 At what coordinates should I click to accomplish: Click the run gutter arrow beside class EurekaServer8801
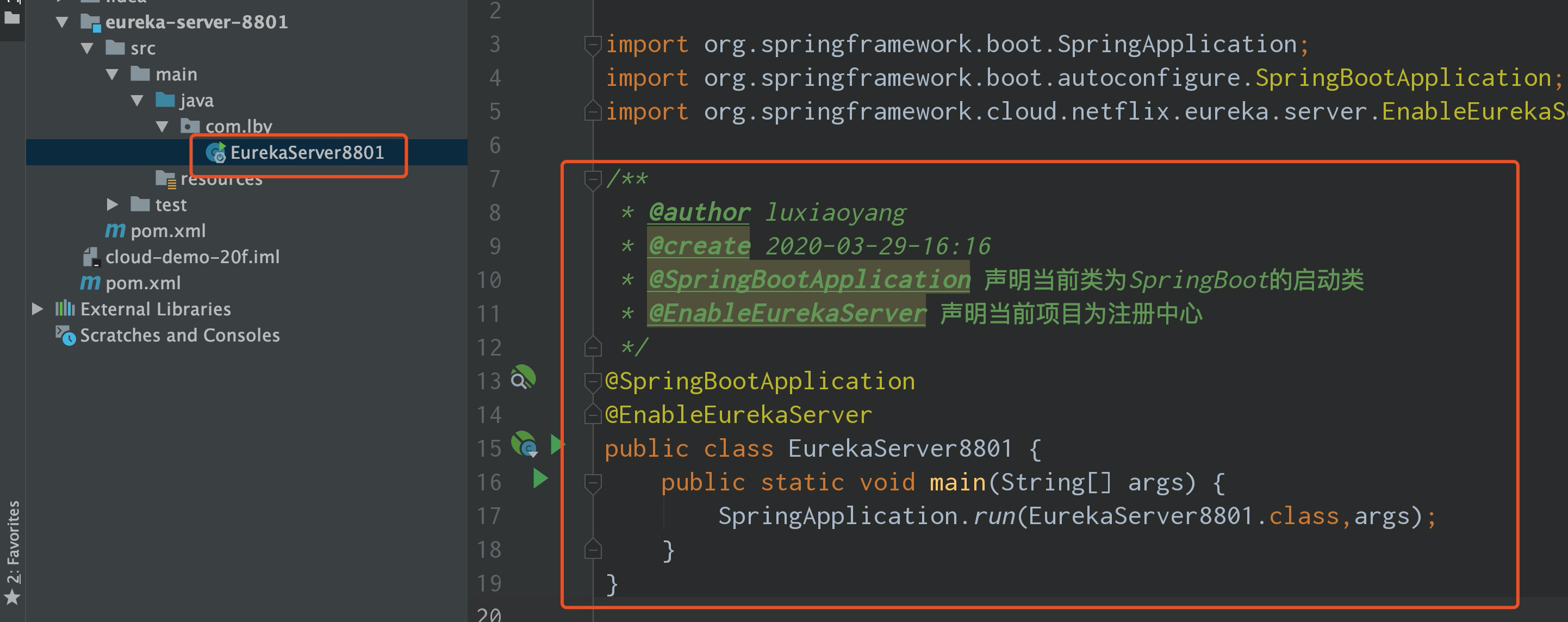click(556, 445)
